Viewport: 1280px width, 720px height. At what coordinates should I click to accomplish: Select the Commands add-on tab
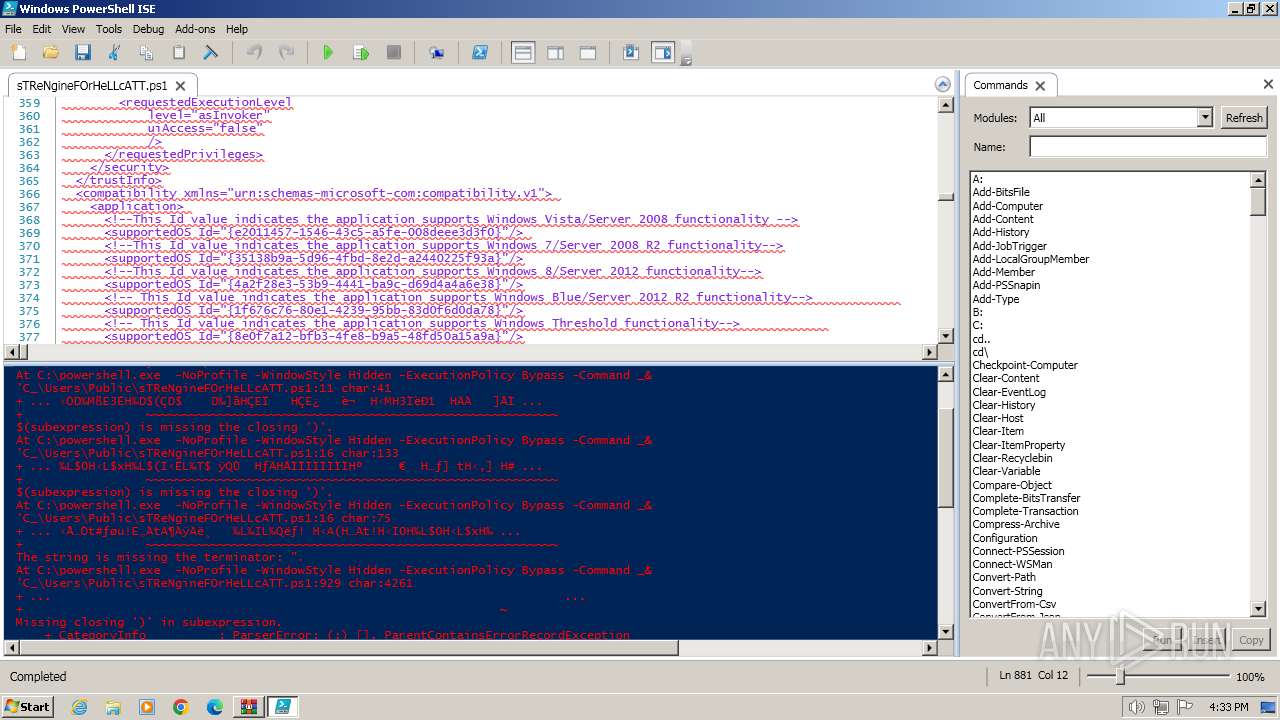[1000, 85]
